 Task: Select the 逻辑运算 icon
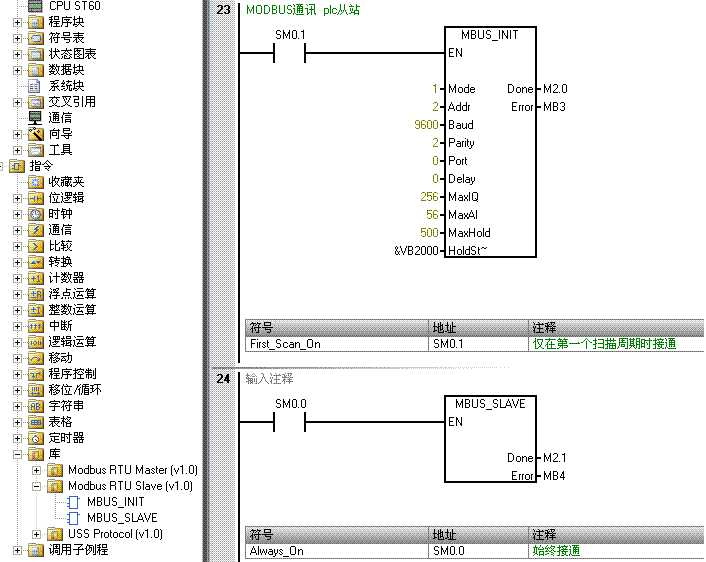pyautogui.click(x=36, y=342)
